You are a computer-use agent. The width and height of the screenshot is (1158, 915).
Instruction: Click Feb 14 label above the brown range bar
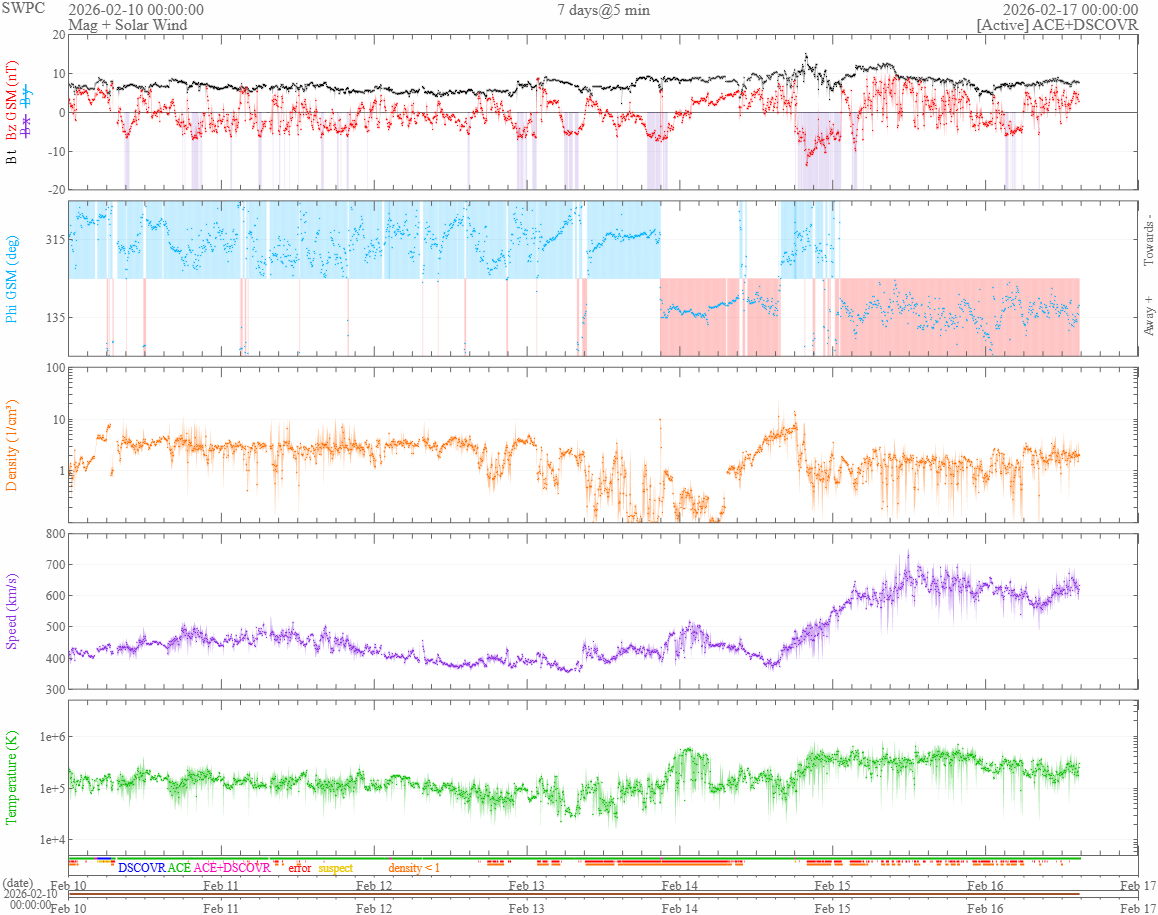point(679,885)
